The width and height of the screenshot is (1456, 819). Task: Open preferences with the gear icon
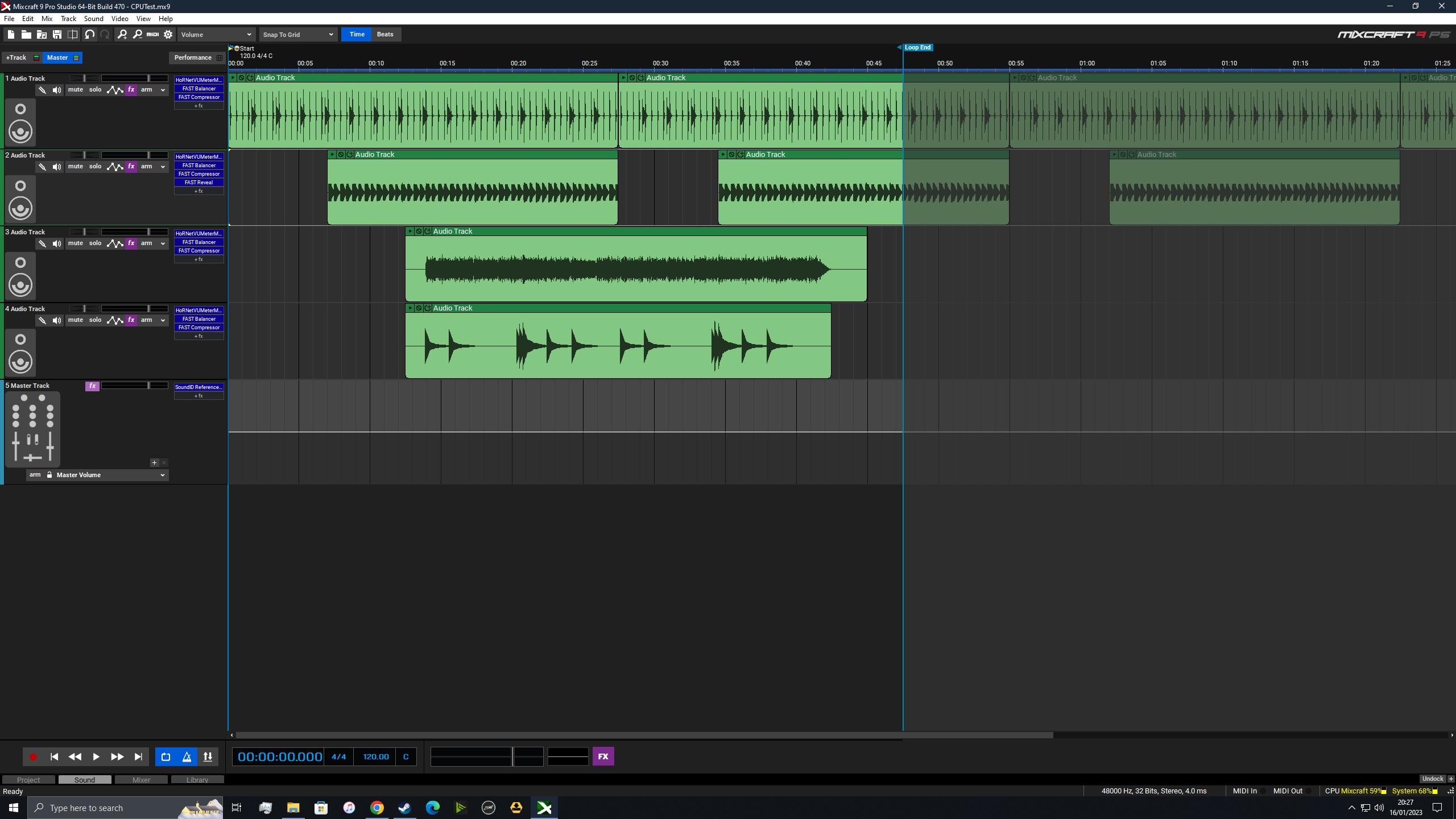[x=168, y=35]
